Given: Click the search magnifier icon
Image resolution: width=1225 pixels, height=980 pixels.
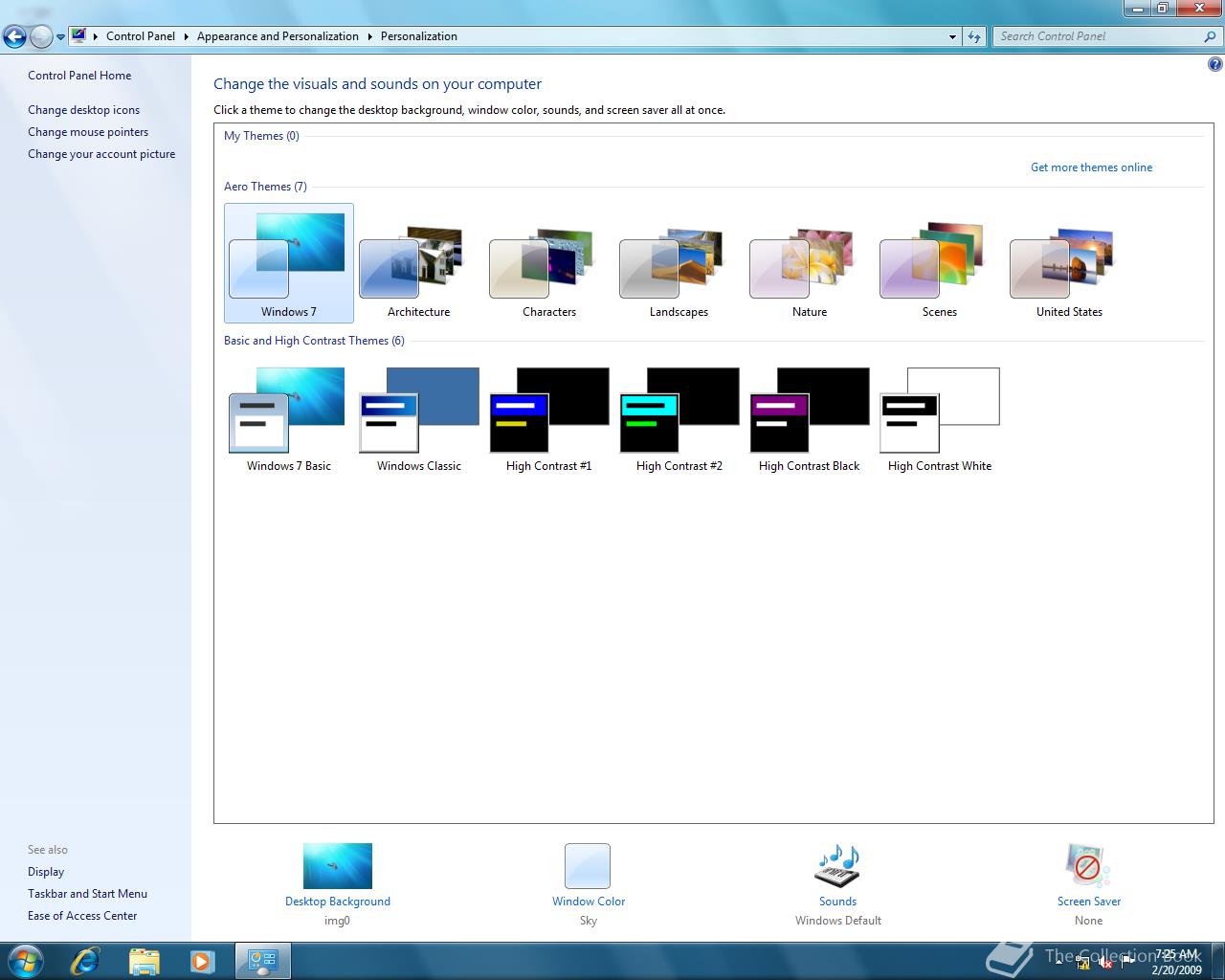Looking at the screenshot, I should pos(1211,36).
